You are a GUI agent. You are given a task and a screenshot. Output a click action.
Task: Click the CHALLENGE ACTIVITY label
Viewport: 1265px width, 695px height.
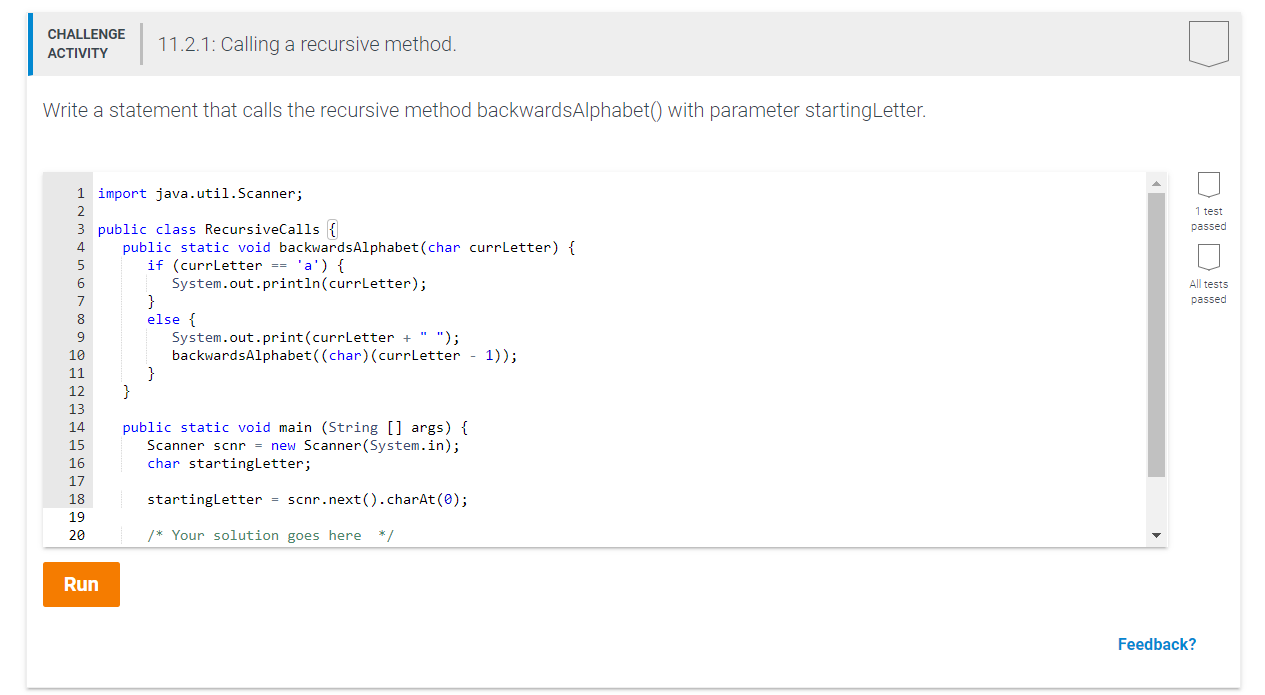86,42
